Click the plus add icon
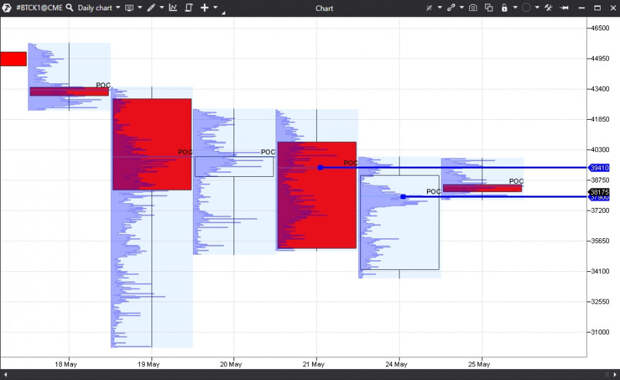The image size is (620, 380). 204,8
